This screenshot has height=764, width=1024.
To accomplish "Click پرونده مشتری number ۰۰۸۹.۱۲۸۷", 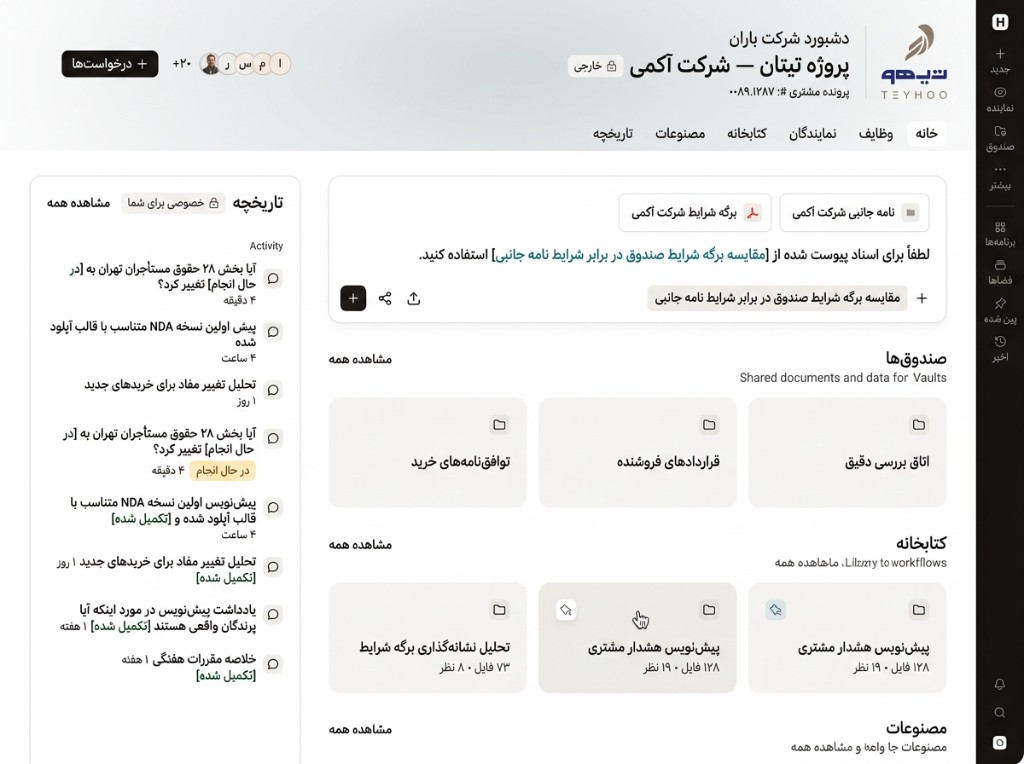I will 789,92.
